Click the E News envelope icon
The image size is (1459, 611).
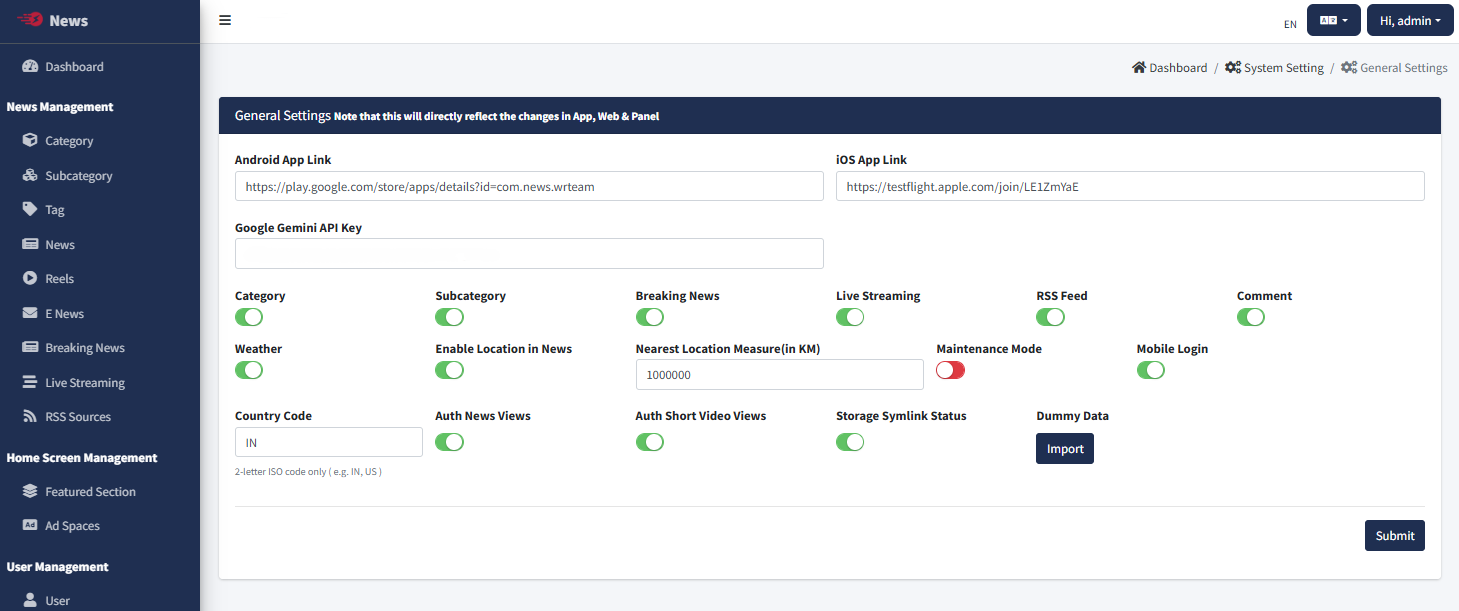30,313
